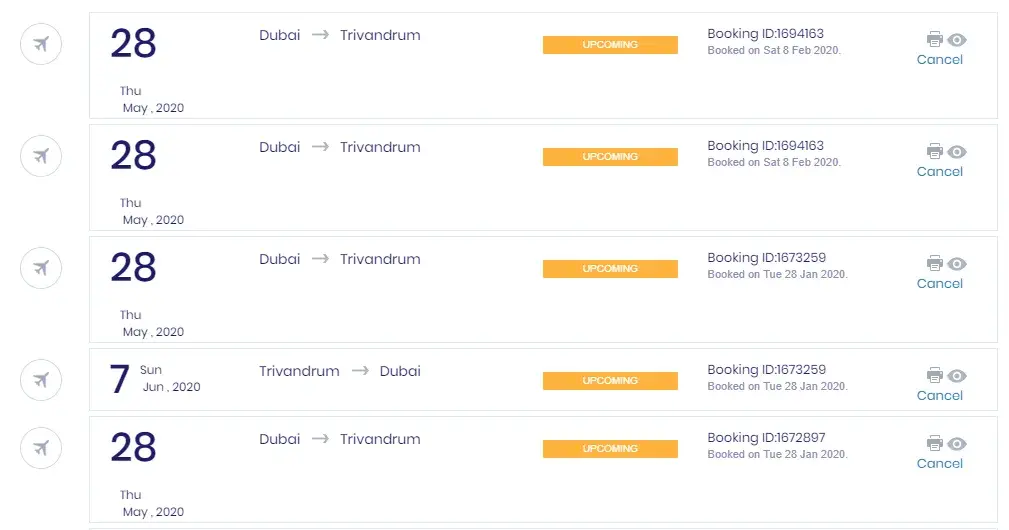Click the airplane icon for Dubai–Trivandrum booking 1673259
The width and height of the screenshot is (1009, 530).
(41, 267)
